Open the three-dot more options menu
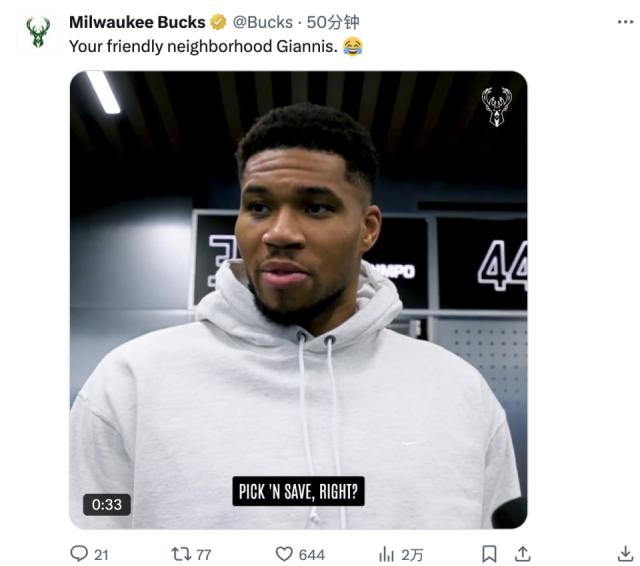Viewport: 640px width, 566px height. pyautogui.click(x=624, y=21)
